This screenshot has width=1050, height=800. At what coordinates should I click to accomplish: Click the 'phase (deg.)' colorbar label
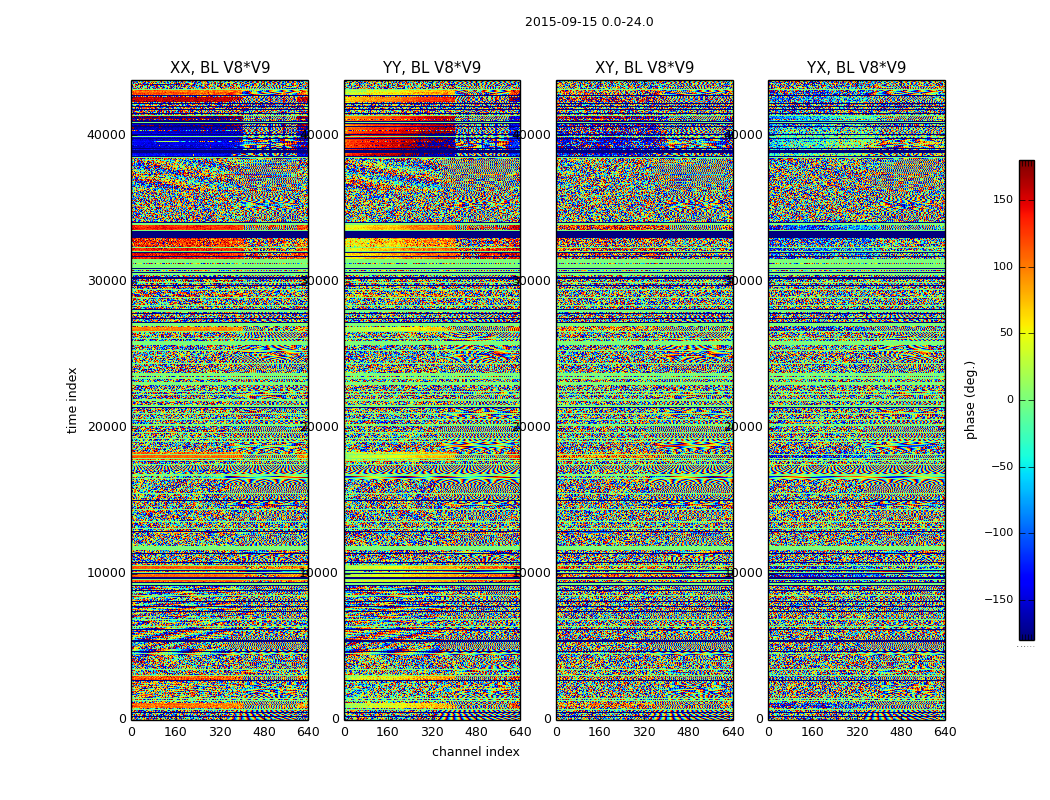970,400
